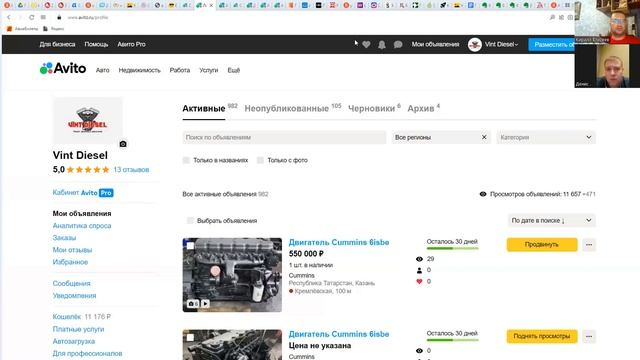Open Кабинет Avito Pro link

[x=83, y=193]
